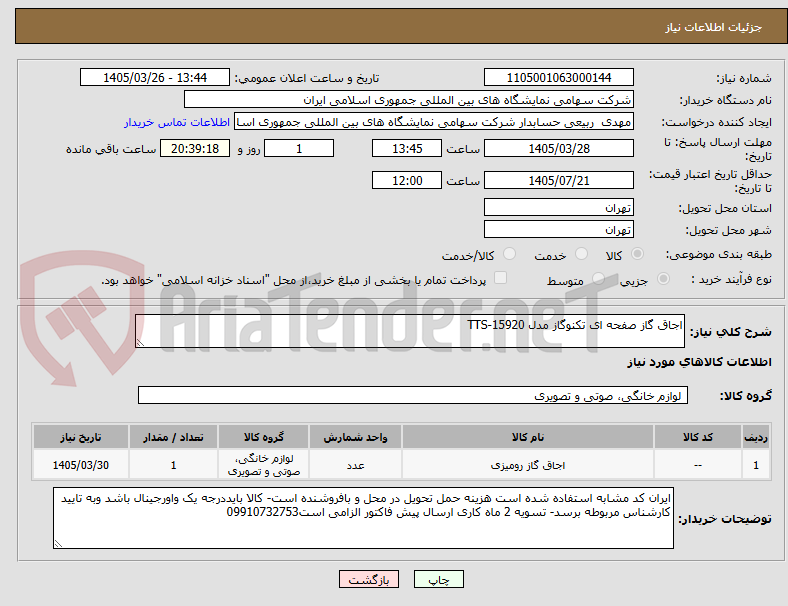
Task: Click the ردیف column header
Action: 755,437
